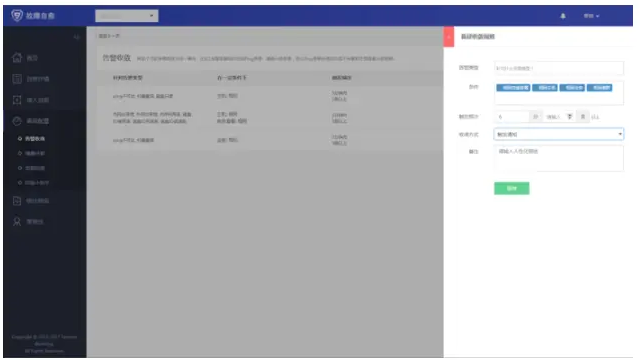Screen dimensions: 640x360
Task: Focus the alarm type text field
Action: 558,68
